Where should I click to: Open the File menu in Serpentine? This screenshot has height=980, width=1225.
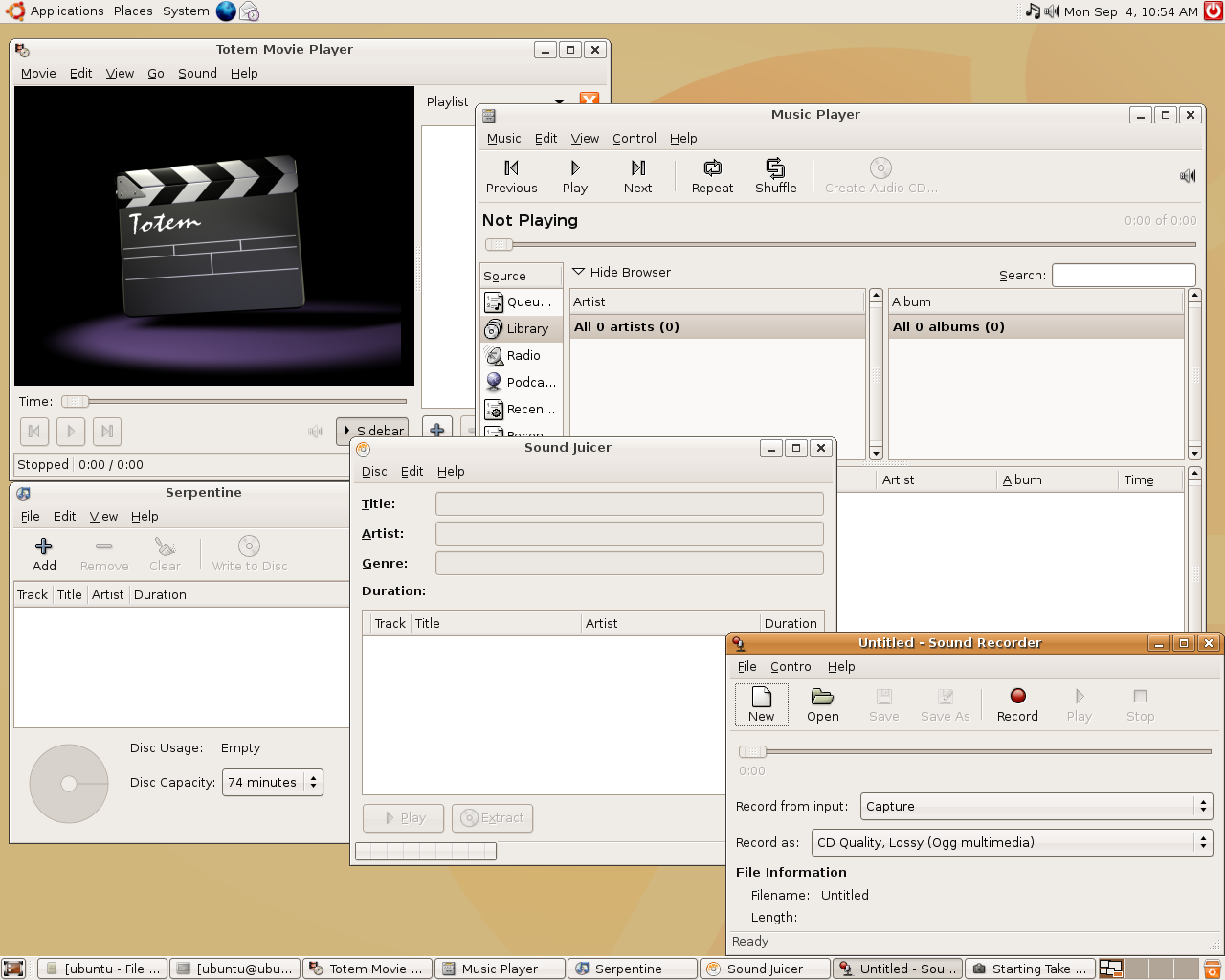pos(31,516)
